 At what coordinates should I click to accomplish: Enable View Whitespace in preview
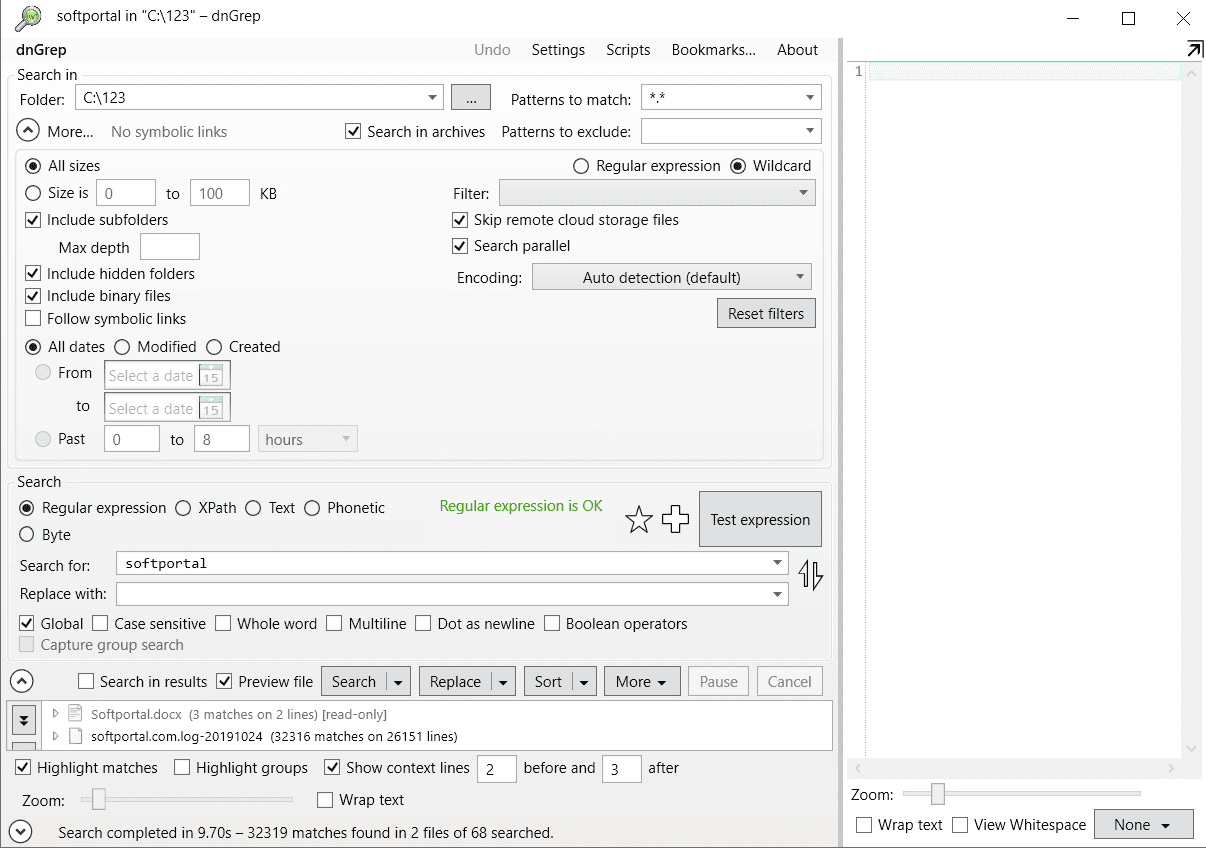pos(960,825)
